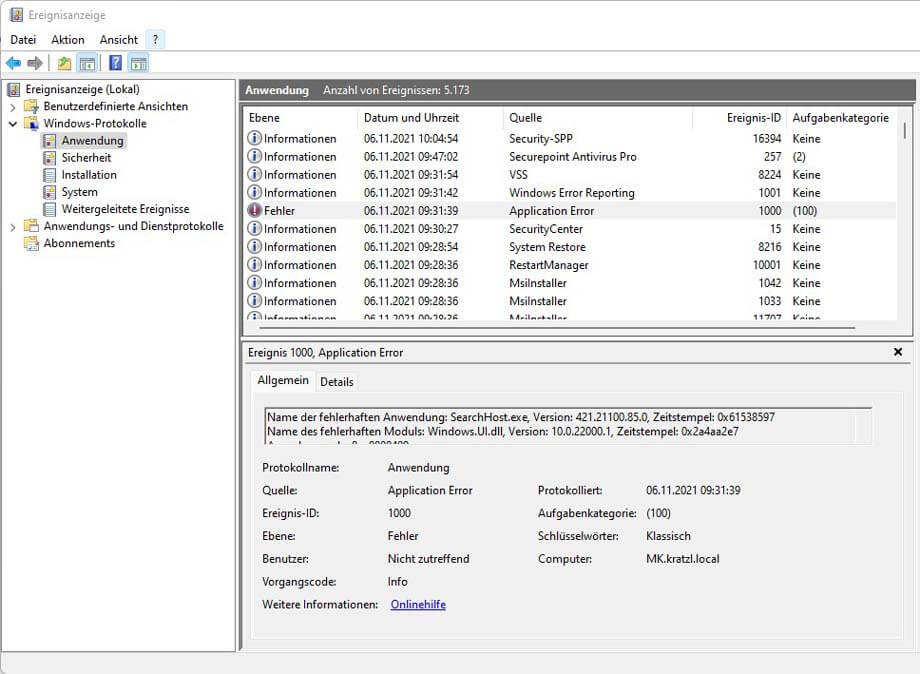Sort by Datum und Uhrzeit column header
Viewport: 920px width, 674px height.
click(x=430, y=118)
